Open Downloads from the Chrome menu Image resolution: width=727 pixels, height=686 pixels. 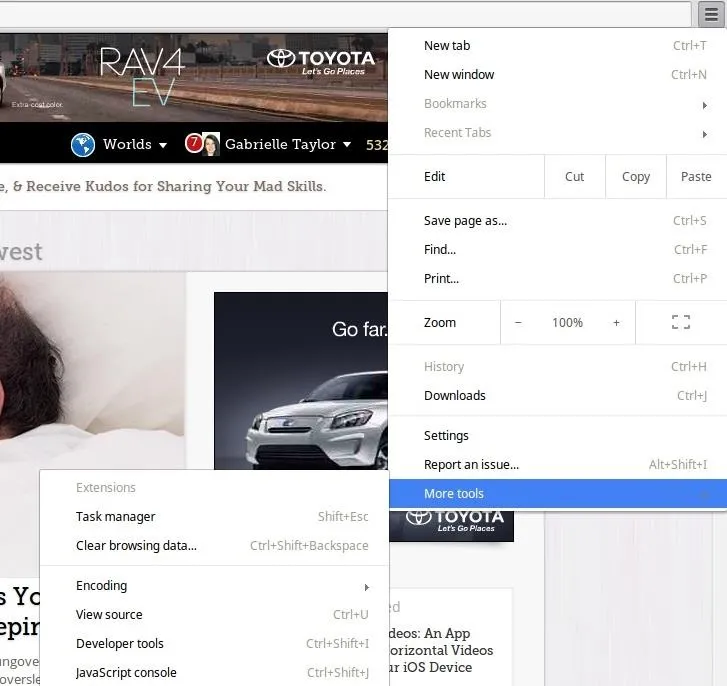557,395
